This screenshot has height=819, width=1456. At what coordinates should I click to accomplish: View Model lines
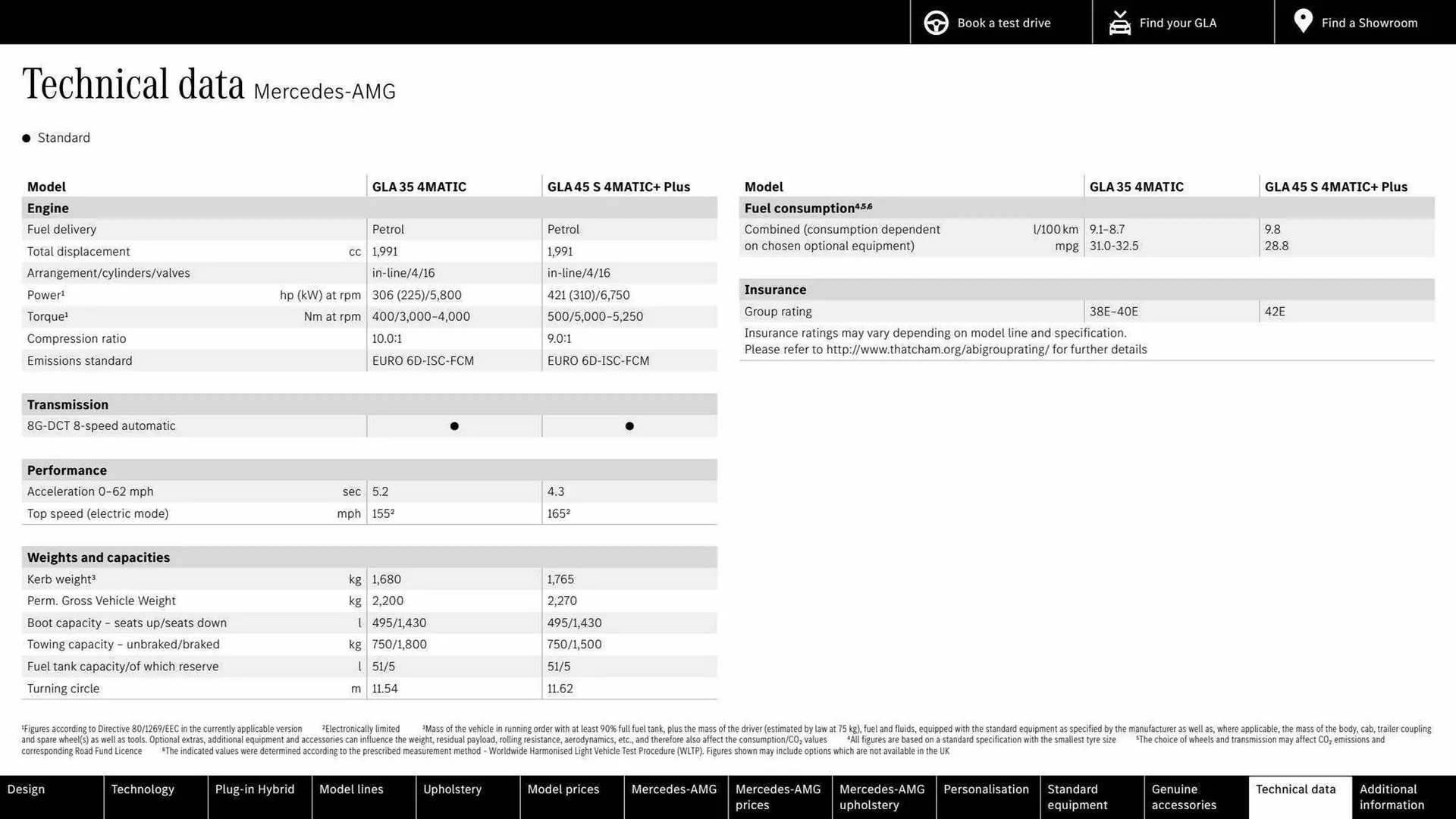pos(351,789)
